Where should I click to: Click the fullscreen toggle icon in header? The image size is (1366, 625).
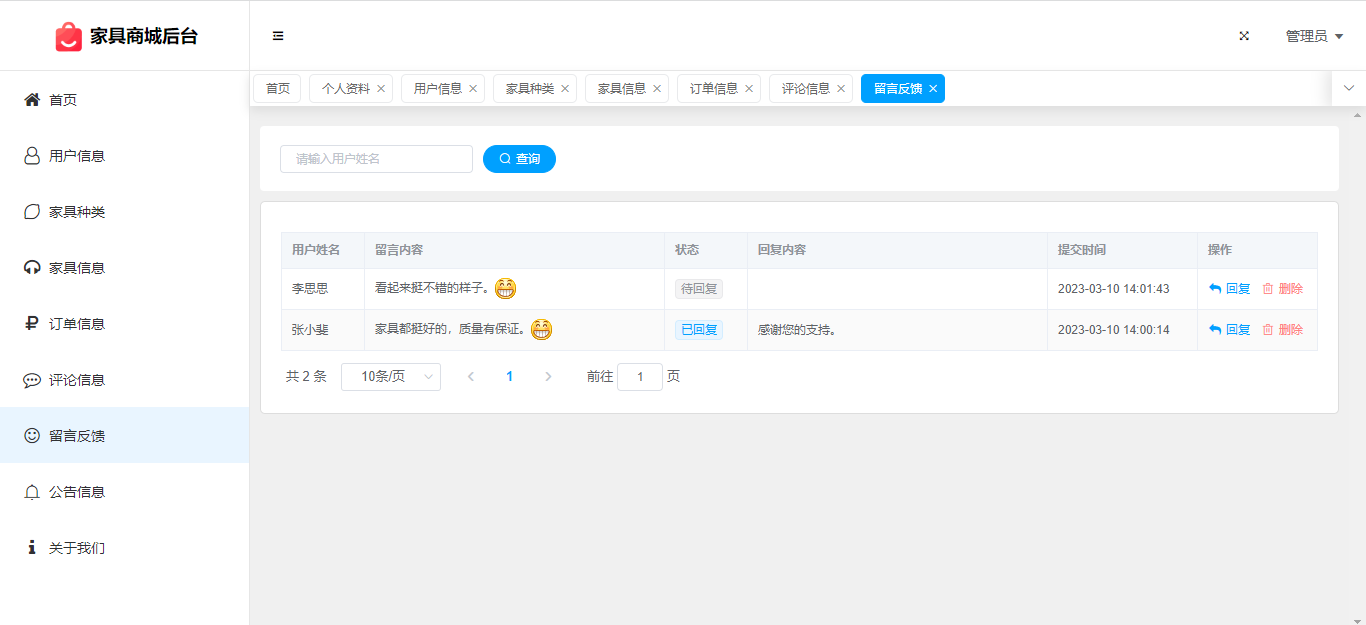1244,36
